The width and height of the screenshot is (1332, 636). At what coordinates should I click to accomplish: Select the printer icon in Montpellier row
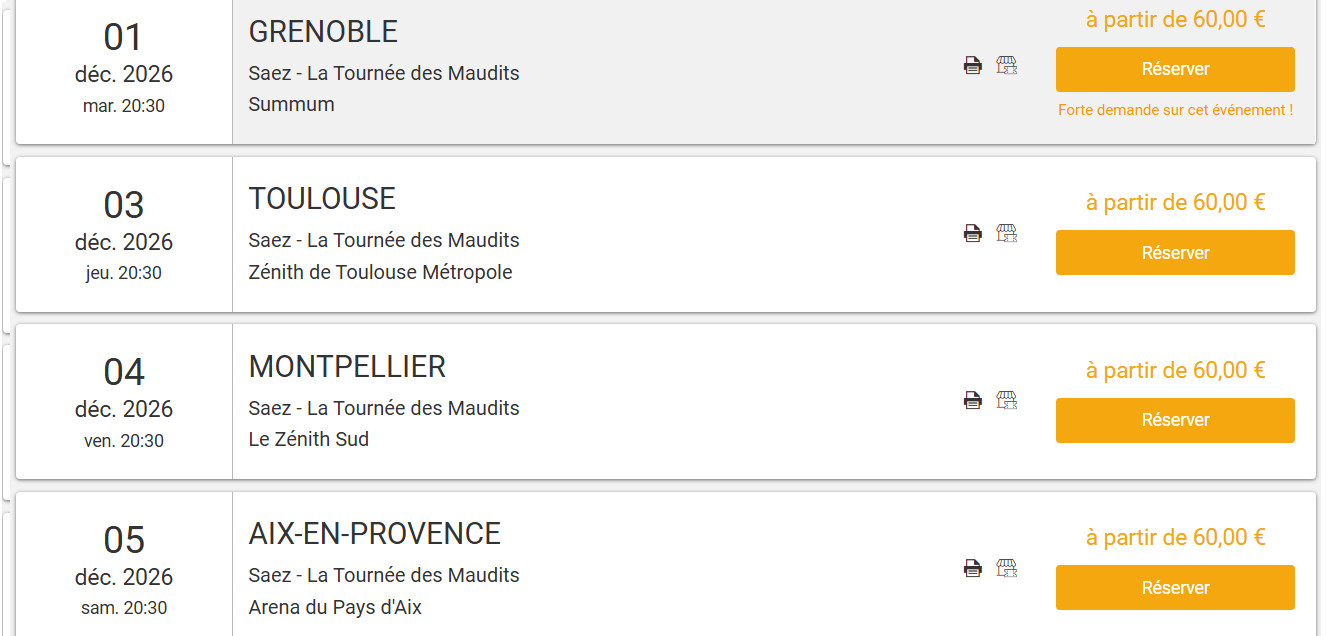pos(972,401)
